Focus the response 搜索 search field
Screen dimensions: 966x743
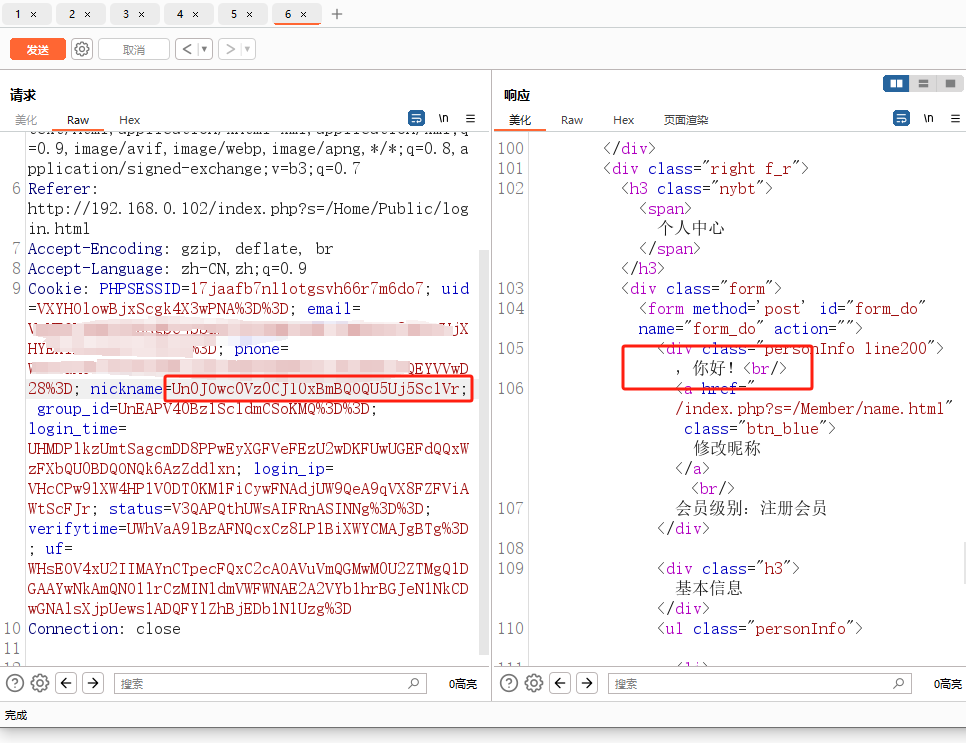click(760, 683)
